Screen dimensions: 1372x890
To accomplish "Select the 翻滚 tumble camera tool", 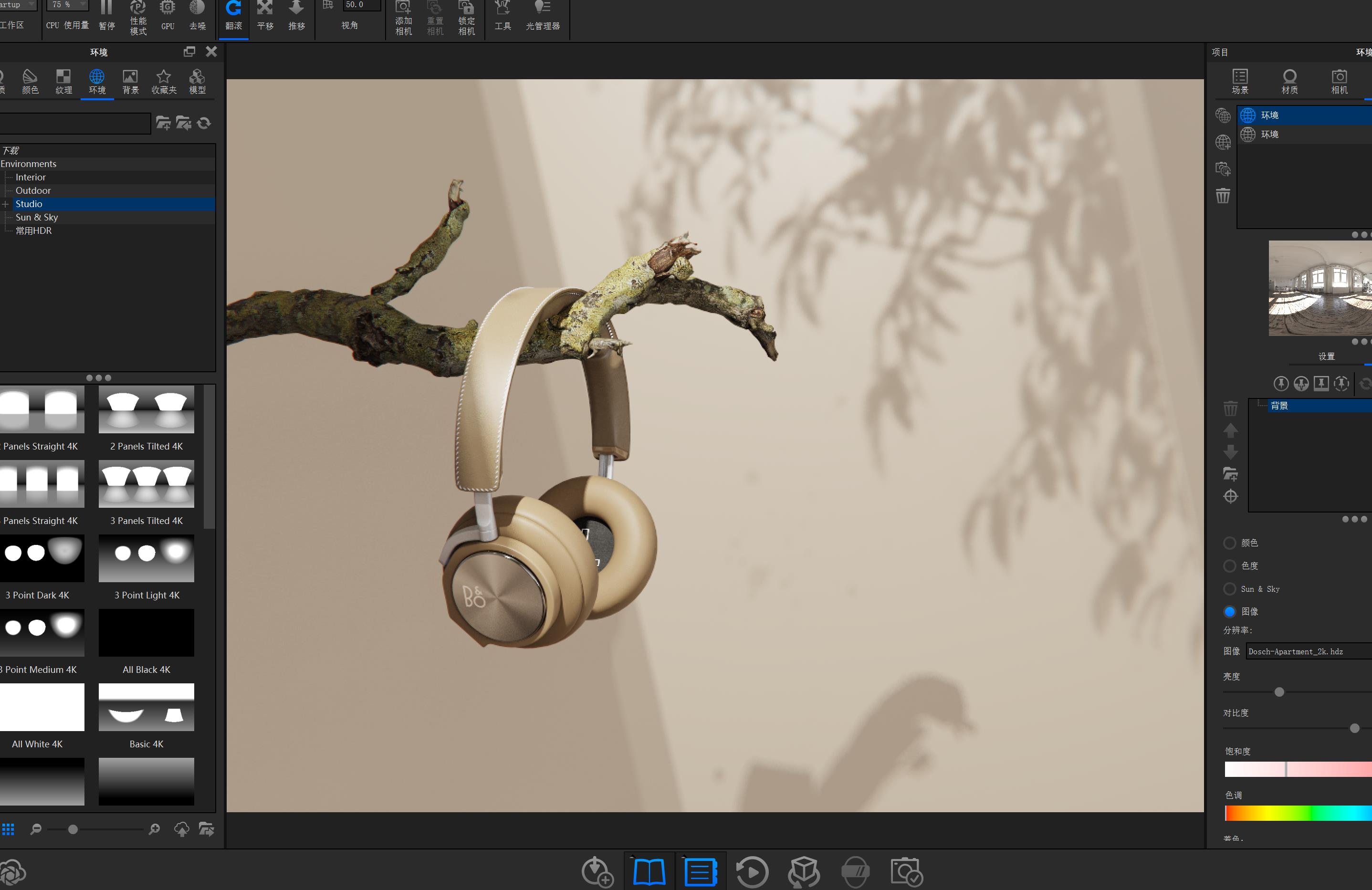I will tap(233, 16).
